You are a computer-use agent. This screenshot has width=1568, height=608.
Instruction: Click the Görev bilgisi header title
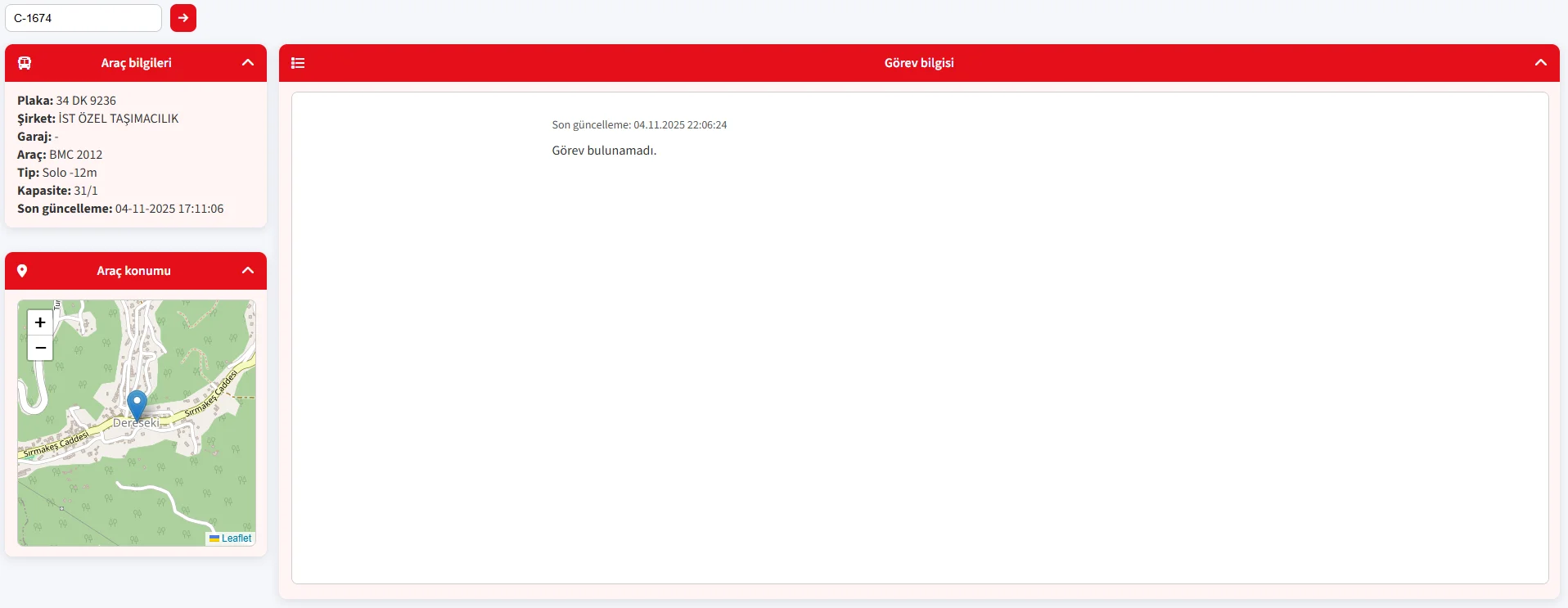(x=918, y=63)
